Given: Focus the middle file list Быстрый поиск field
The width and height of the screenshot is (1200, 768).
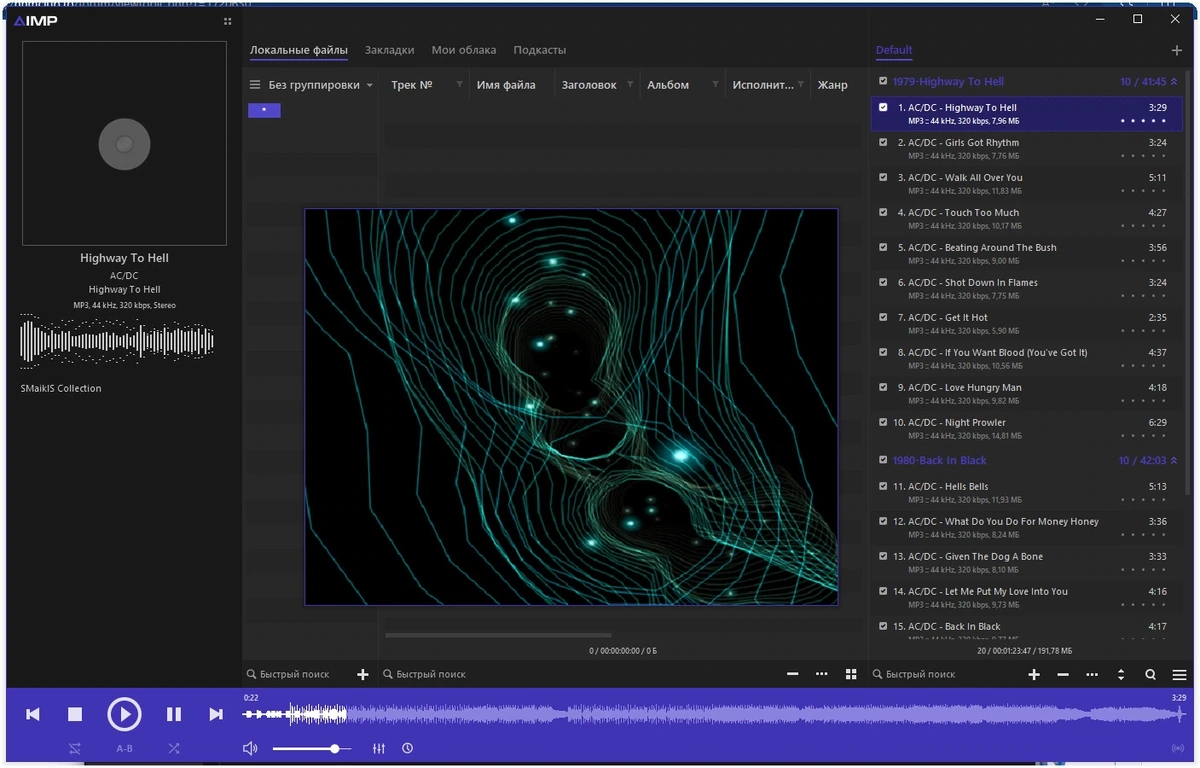Looking at the screenshot, I should click(580, 674).
